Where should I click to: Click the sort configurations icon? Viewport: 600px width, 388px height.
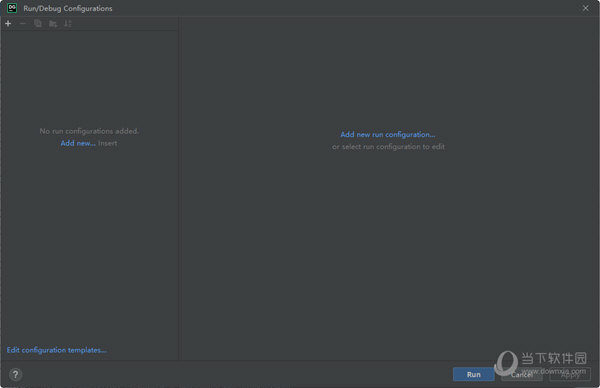[68, 24]
